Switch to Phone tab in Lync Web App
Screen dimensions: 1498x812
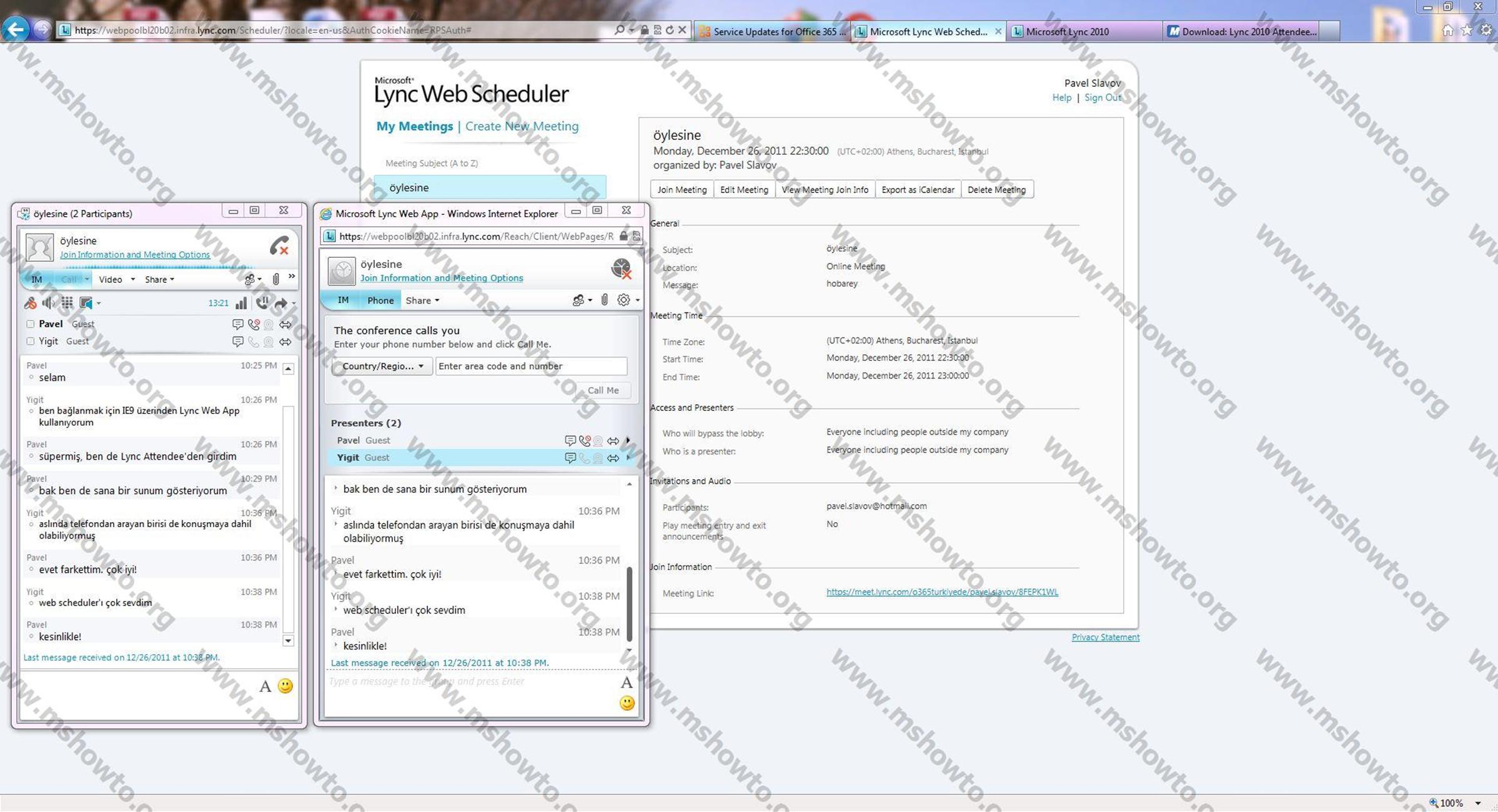pos(380,300)
